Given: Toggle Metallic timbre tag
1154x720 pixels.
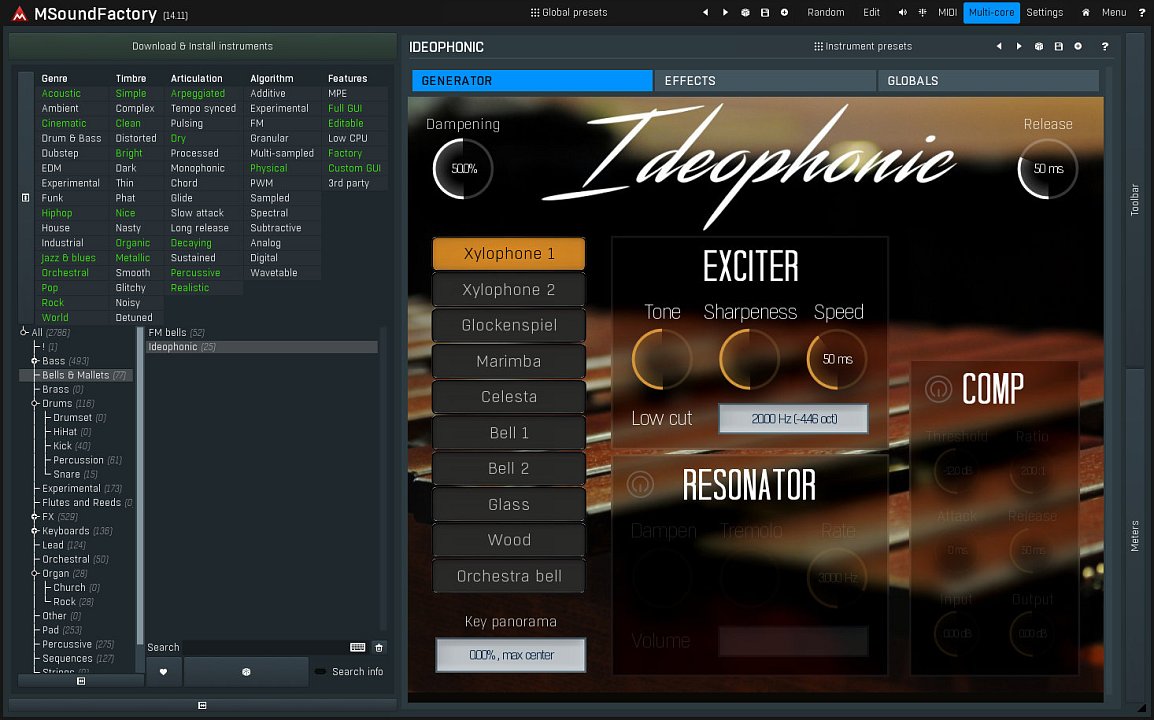Looking at the screenshot, I should [x=132, y=258].
